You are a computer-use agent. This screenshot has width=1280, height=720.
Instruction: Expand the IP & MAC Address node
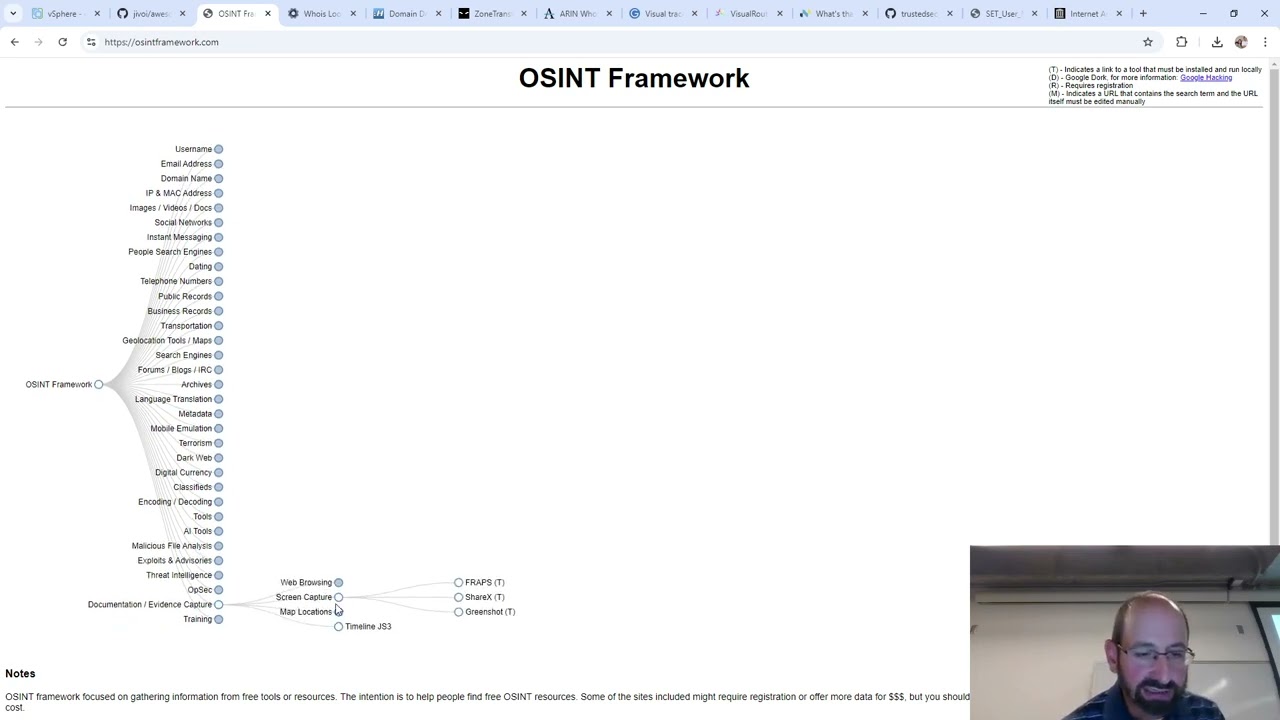(x=218, y=193)
